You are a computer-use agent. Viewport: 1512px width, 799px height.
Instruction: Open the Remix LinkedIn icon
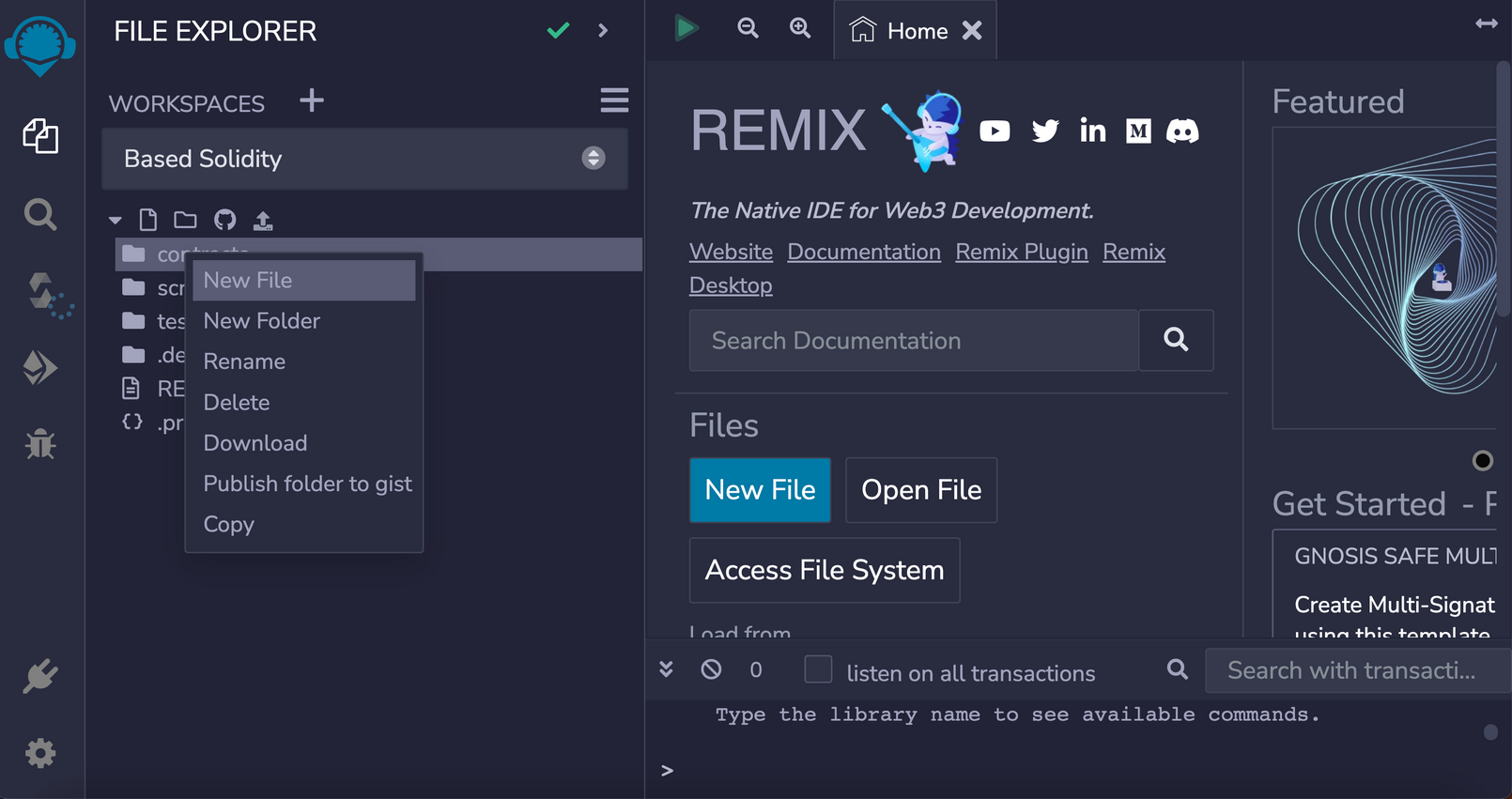(x=1092, y=131)
